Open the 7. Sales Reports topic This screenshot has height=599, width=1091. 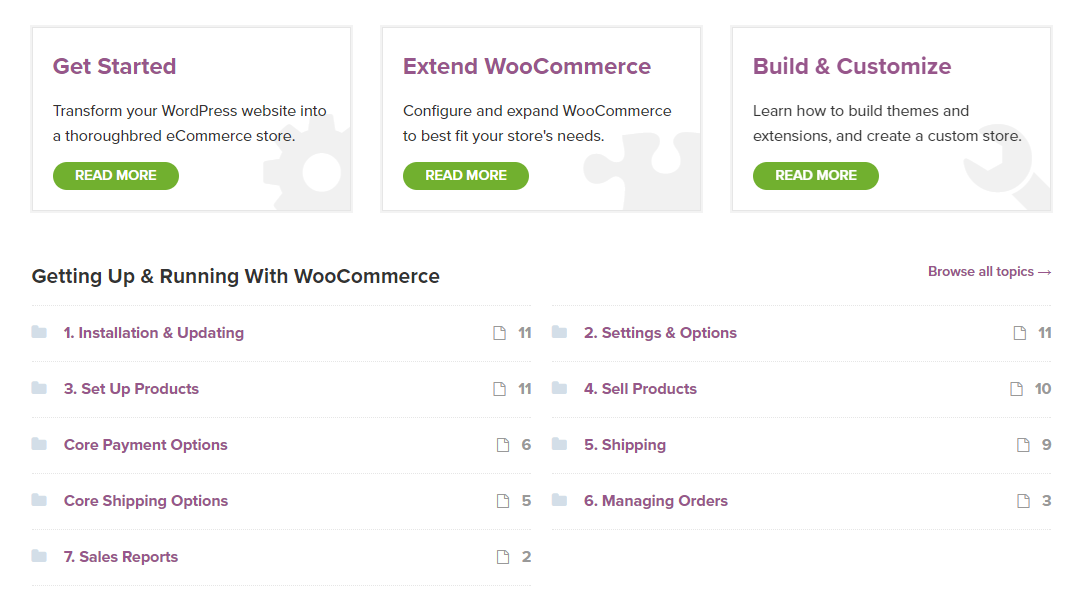click(x=121, y=557)
